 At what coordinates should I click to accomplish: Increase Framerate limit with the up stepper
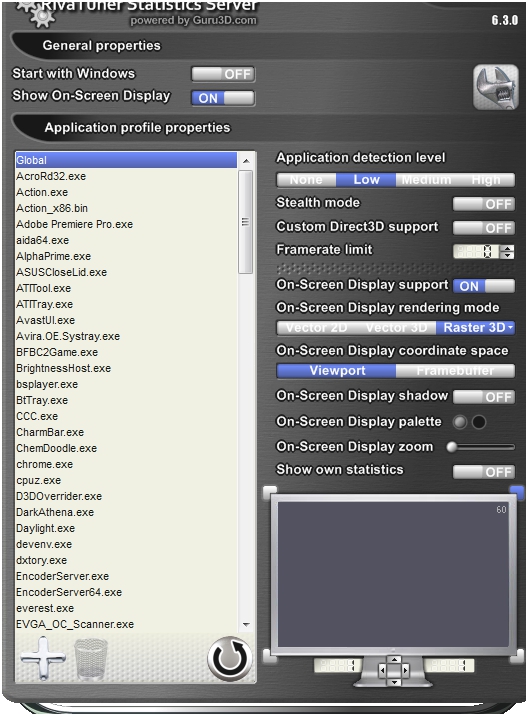pyautogui.click(x=507, y=248)
